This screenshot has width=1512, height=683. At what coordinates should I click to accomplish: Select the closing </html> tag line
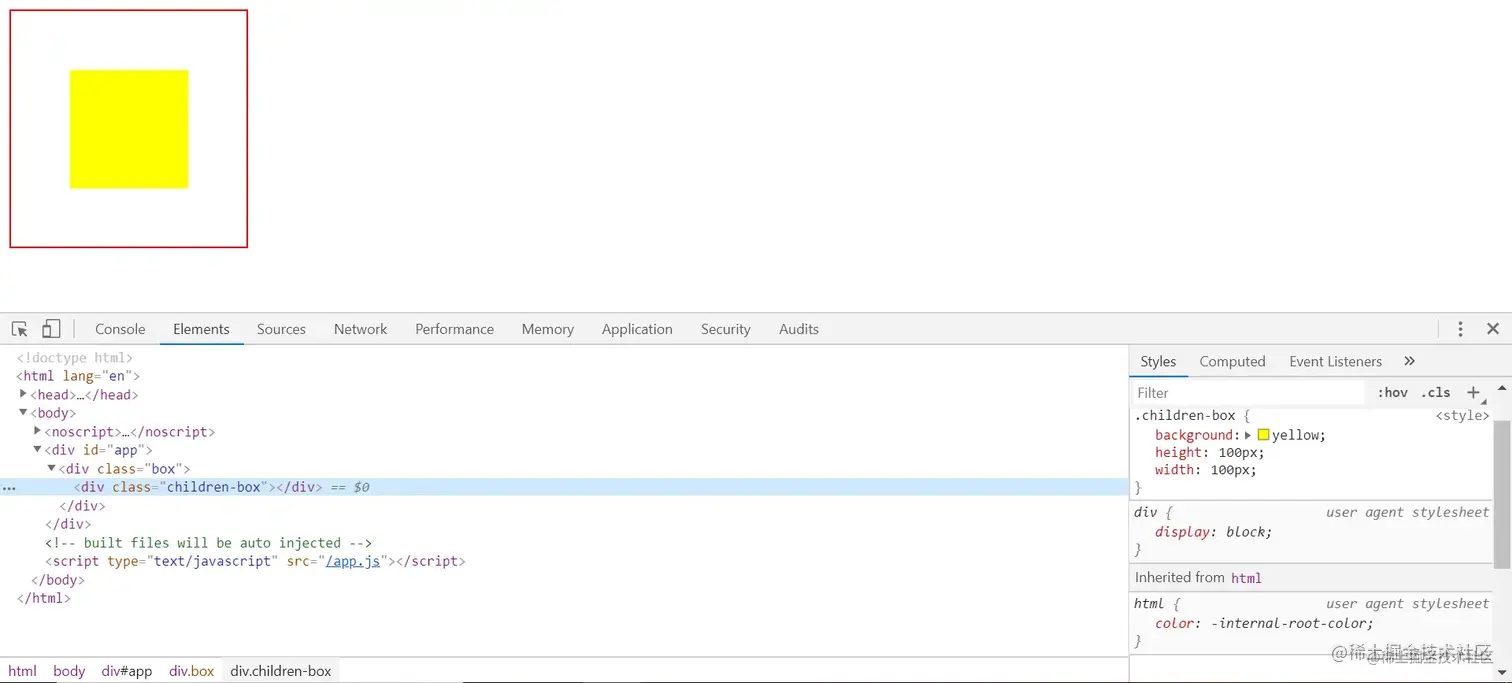tap(43, 598)
